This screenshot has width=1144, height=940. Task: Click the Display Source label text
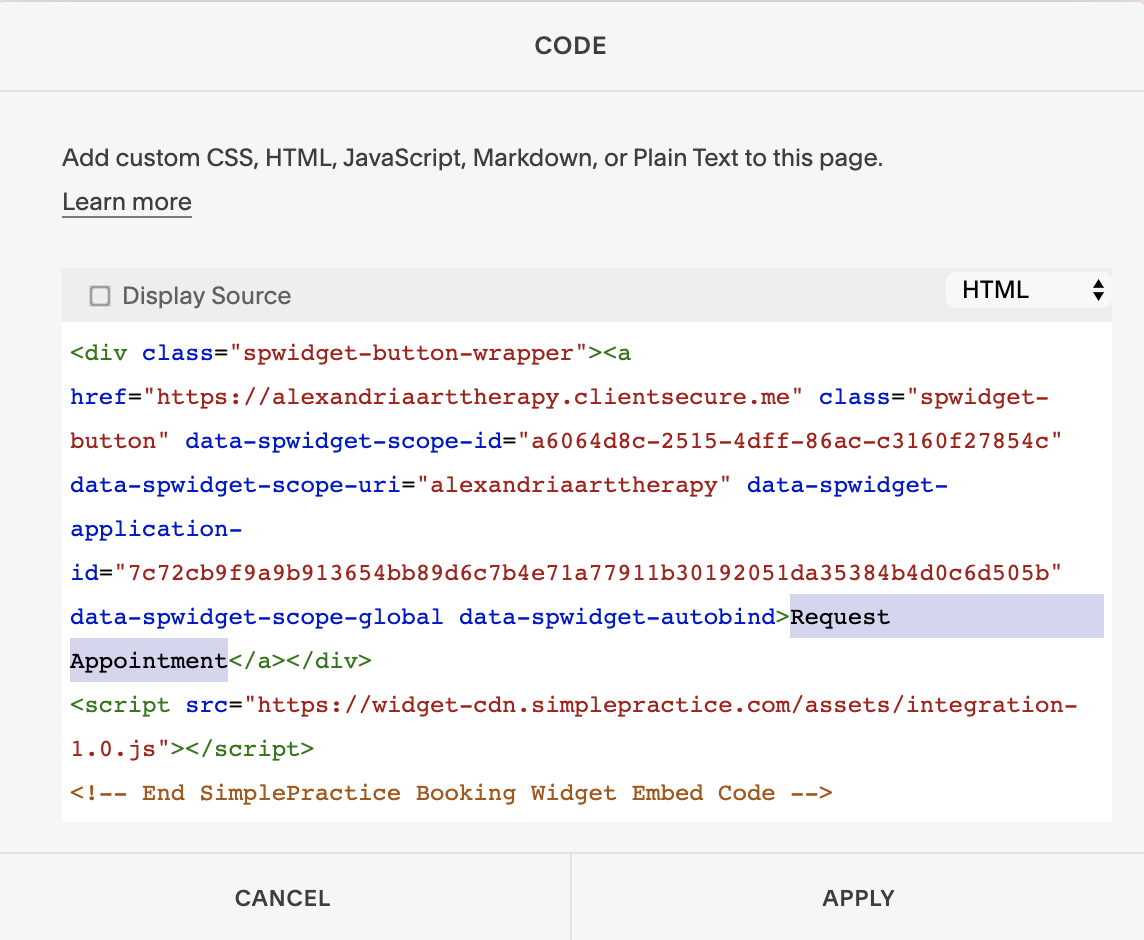(x=206, y=295)
